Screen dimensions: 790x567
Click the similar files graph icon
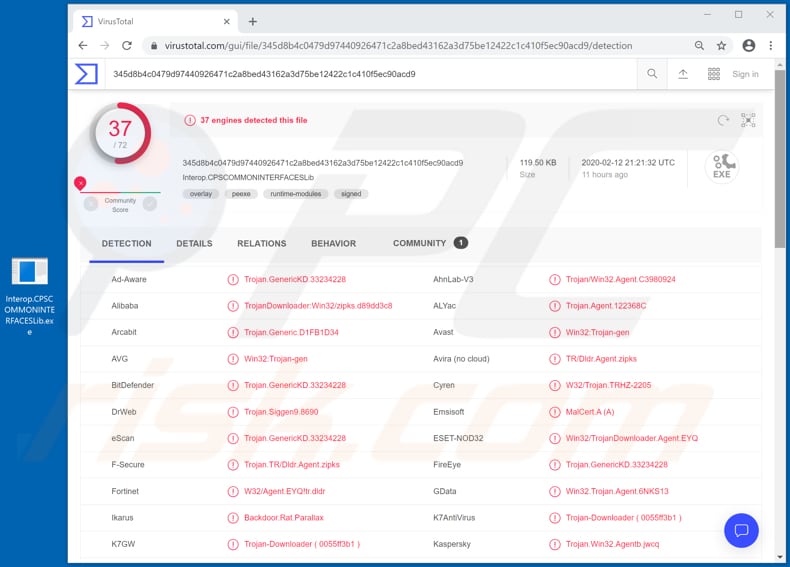pos(748,120)
